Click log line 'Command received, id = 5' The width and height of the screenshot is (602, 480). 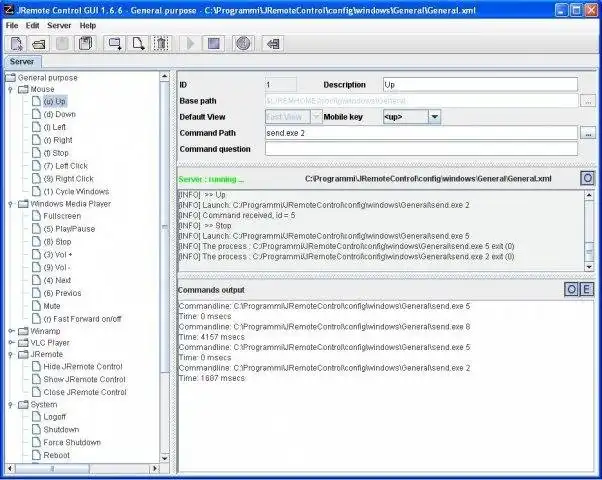coord(236,215)
